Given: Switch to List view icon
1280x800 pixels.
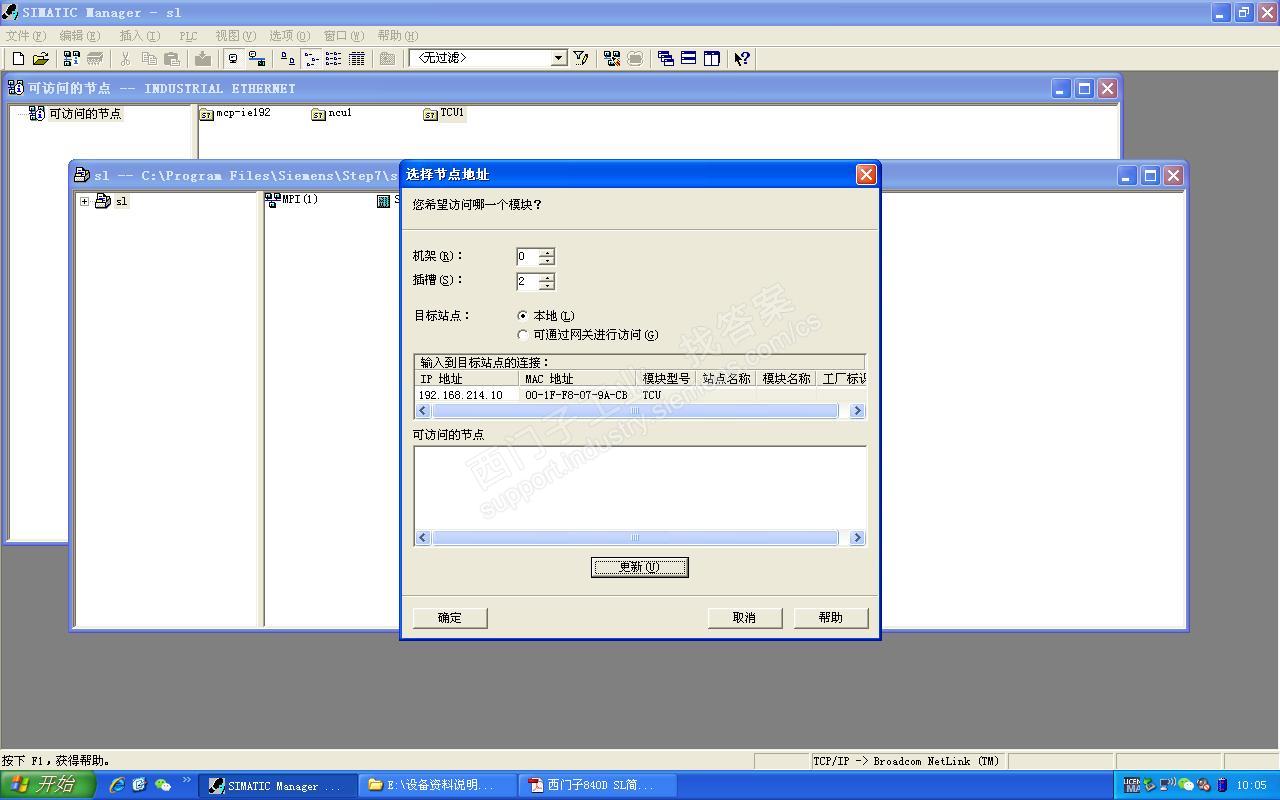Looking at the screenshot, I should click(x=334, y=59).
